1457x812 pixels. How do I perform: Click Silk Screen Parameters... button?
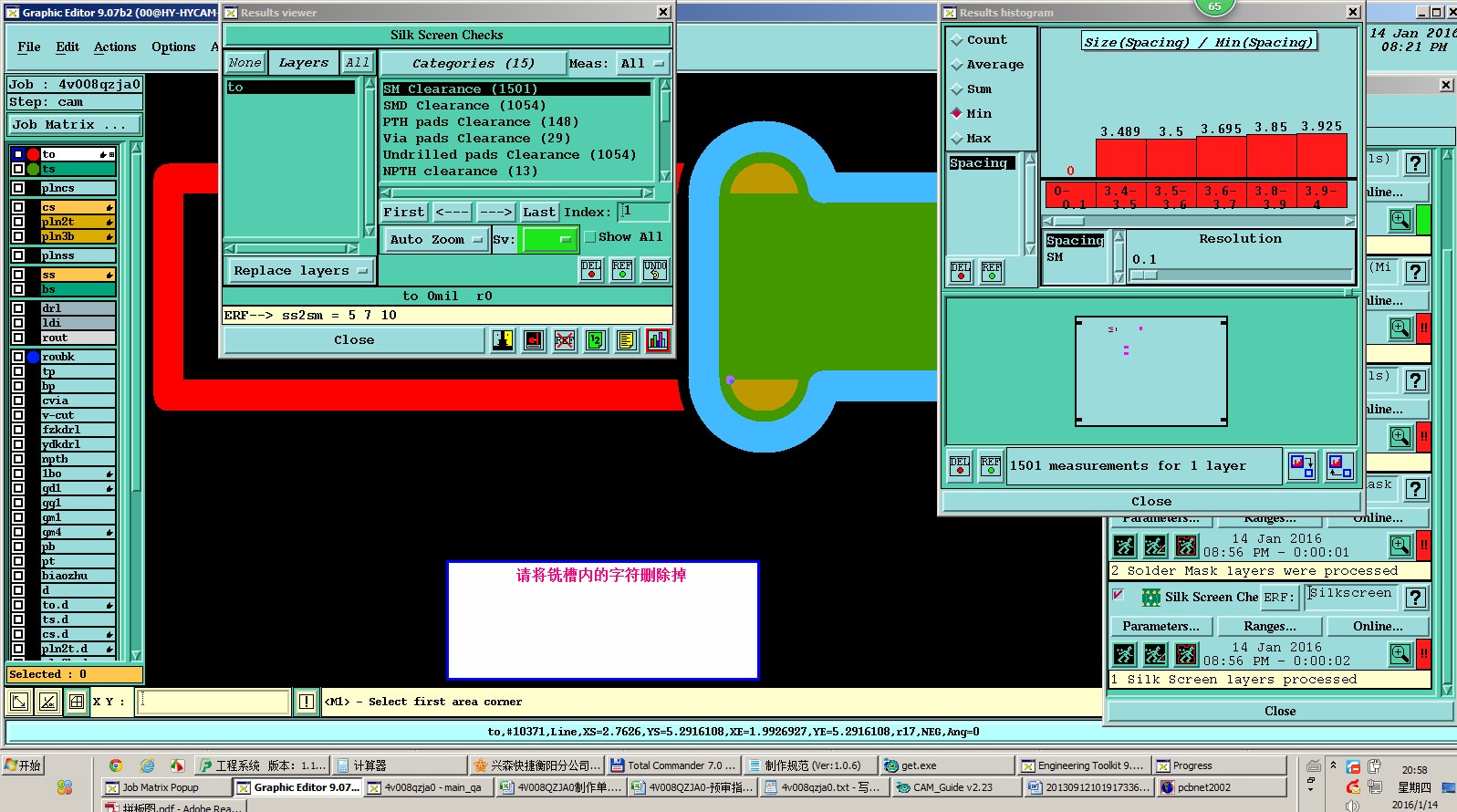1160,627
